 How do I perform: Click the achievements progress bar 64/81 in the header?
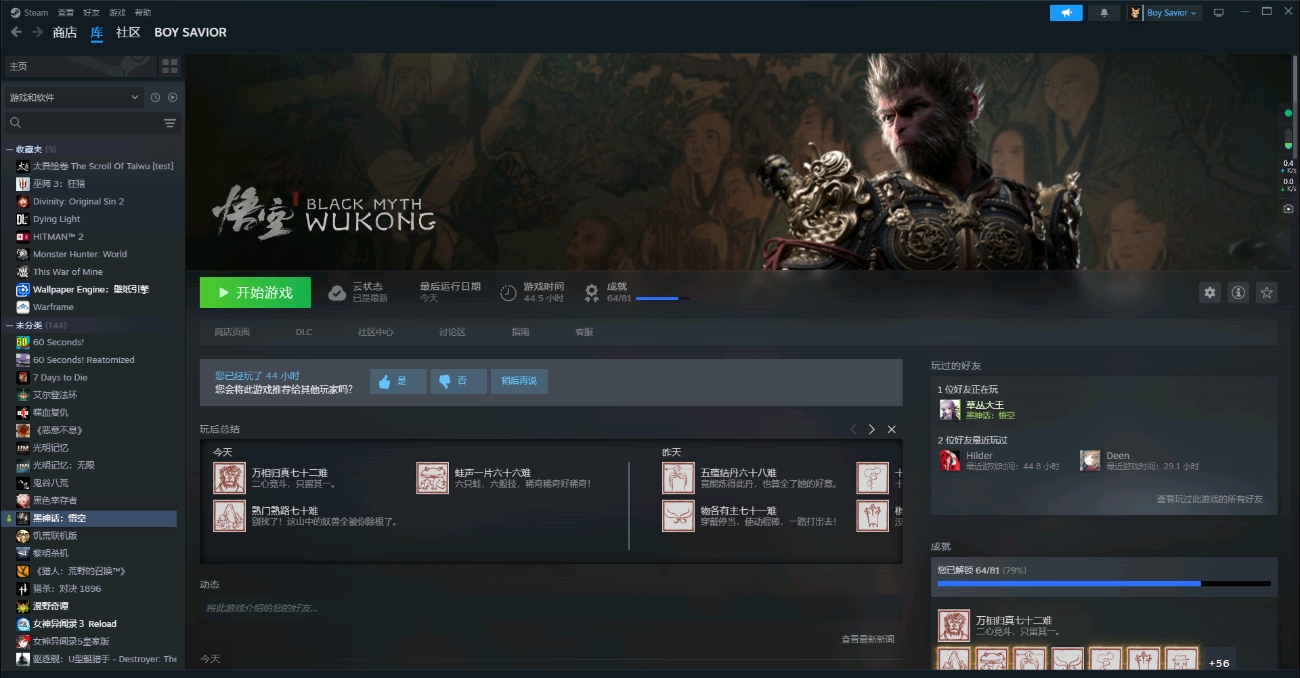[662, 298]
